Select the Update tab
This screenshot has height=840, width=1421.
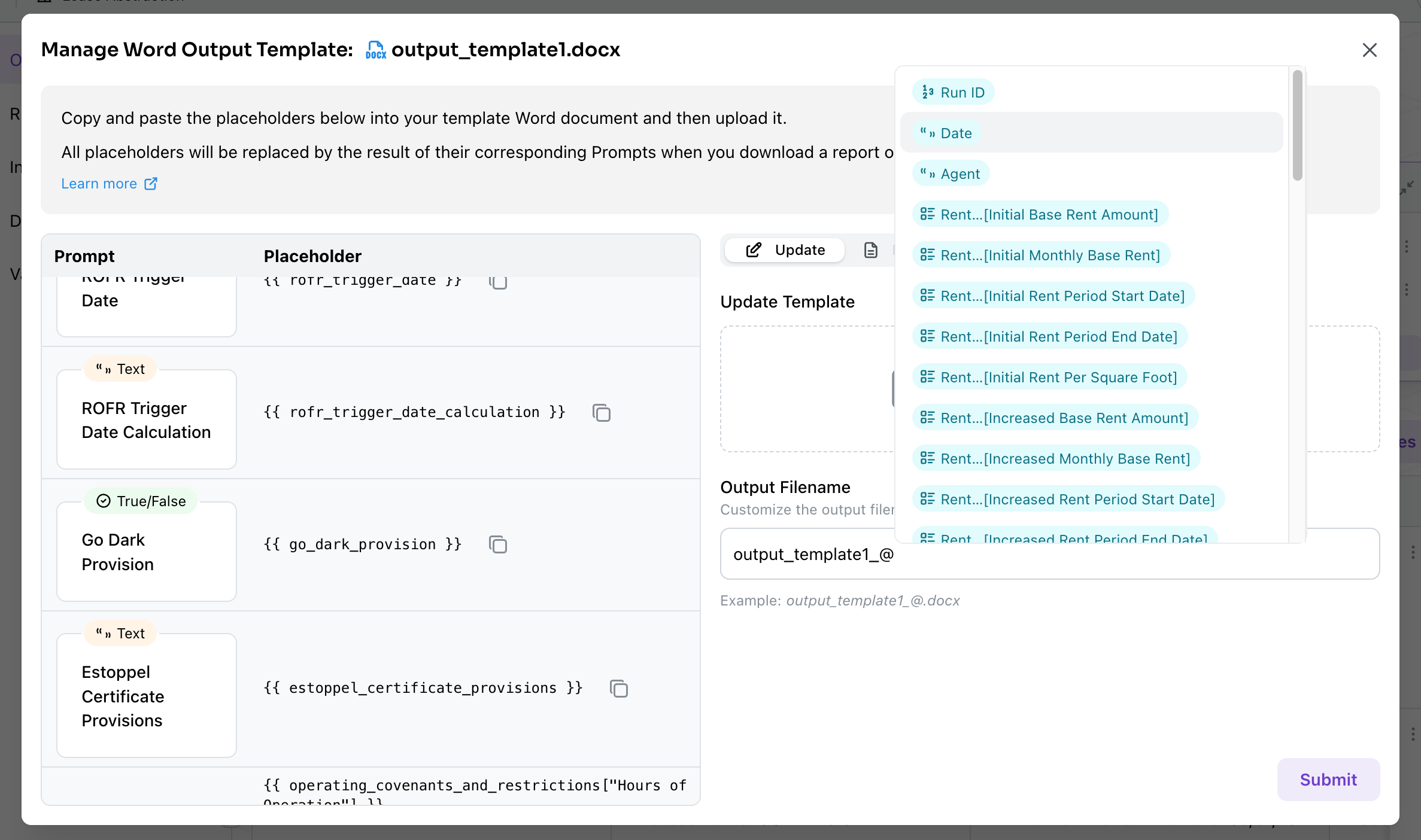point(785,250)
